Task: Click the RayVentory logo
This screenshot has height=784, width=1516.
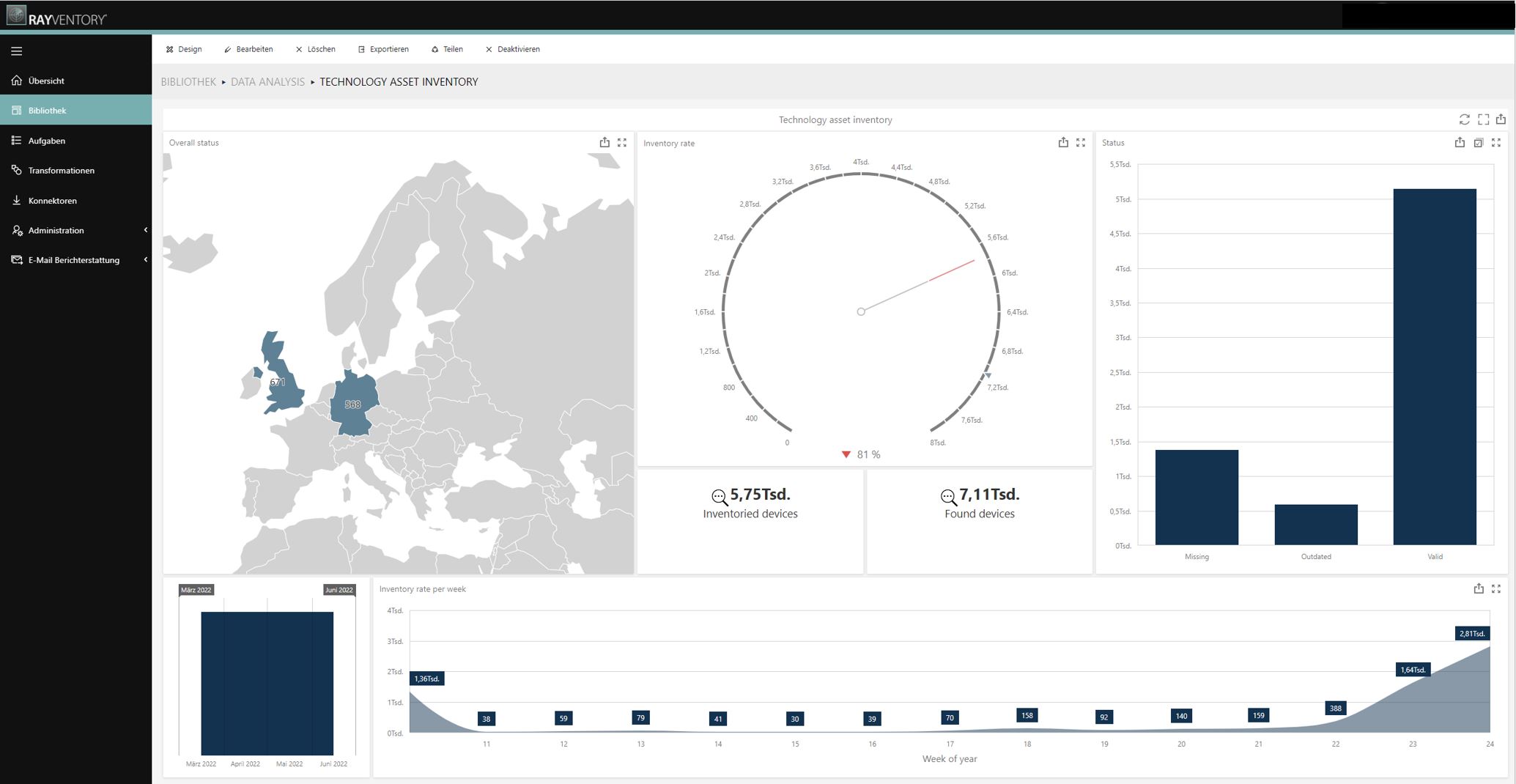Action: pyautogui.click(x=57, y=17)
